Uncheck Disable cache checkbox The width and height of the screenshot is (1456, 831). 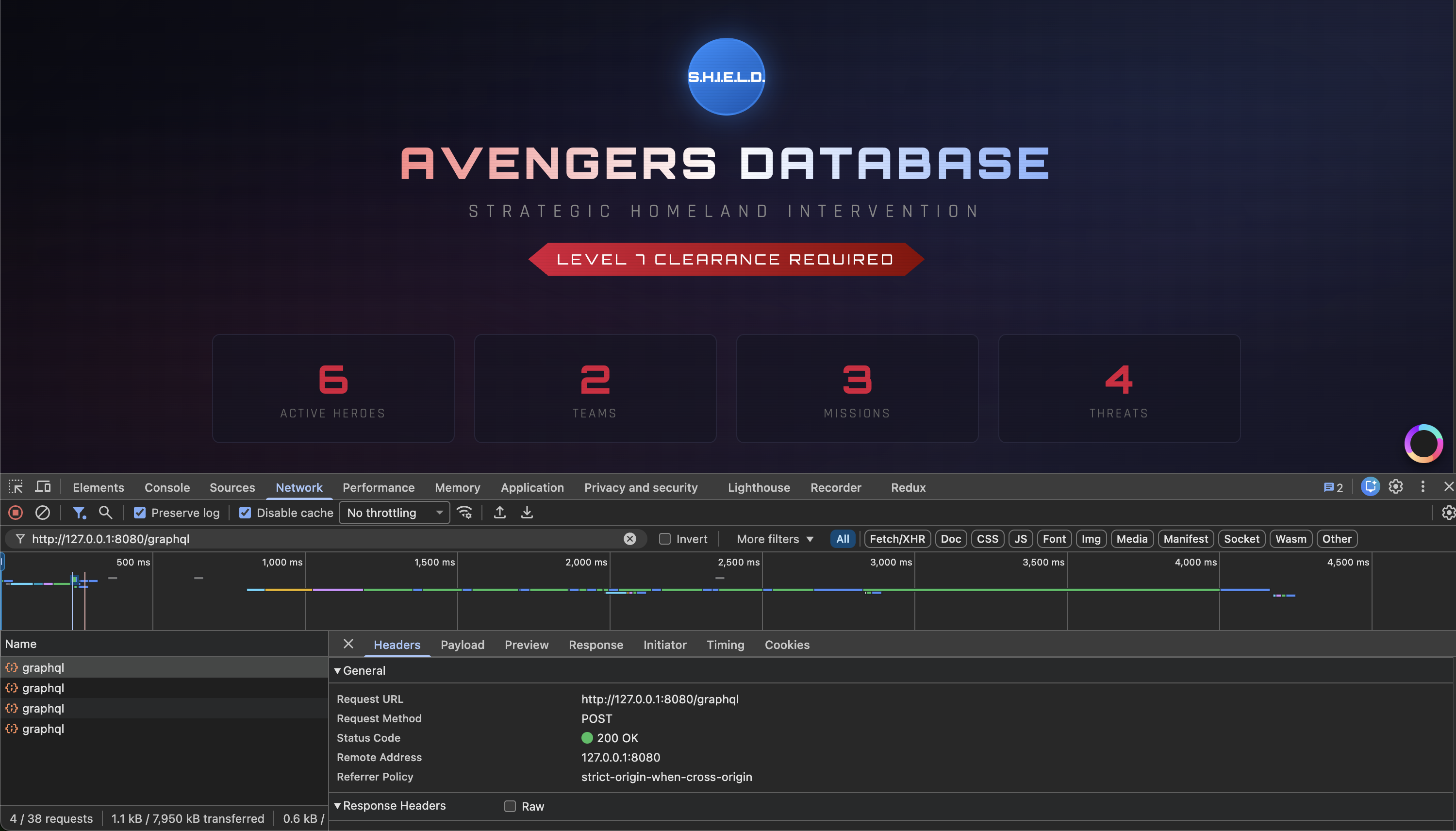(245, 513)
